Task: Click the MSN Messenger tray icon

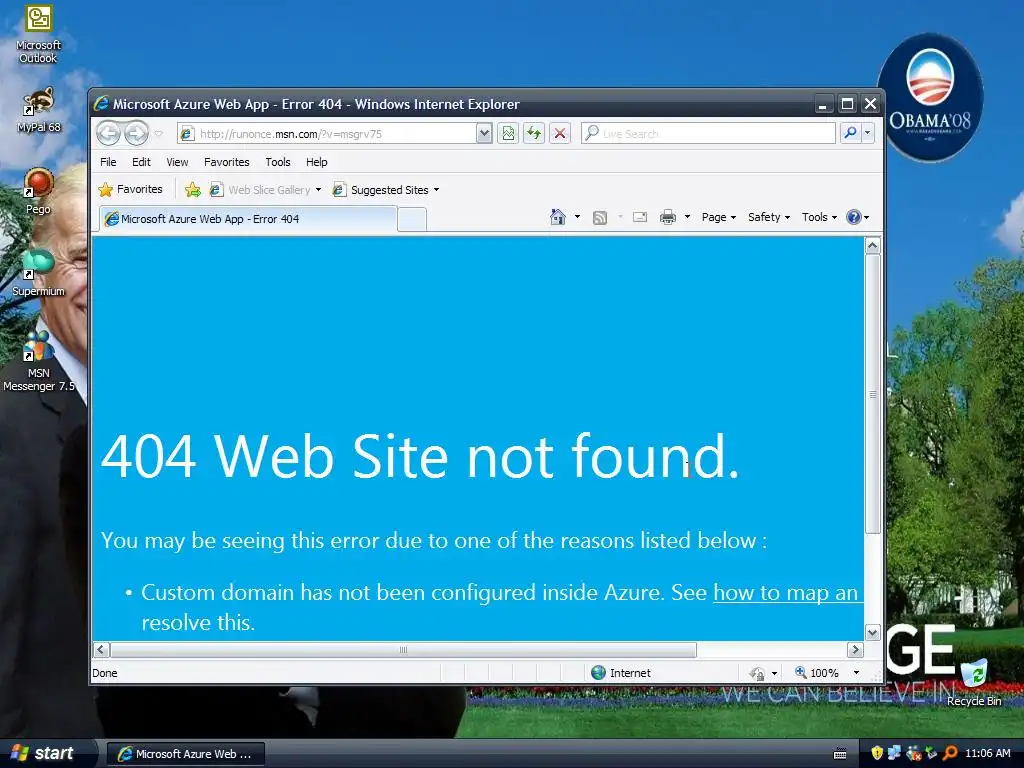Action: click(913, 753)
